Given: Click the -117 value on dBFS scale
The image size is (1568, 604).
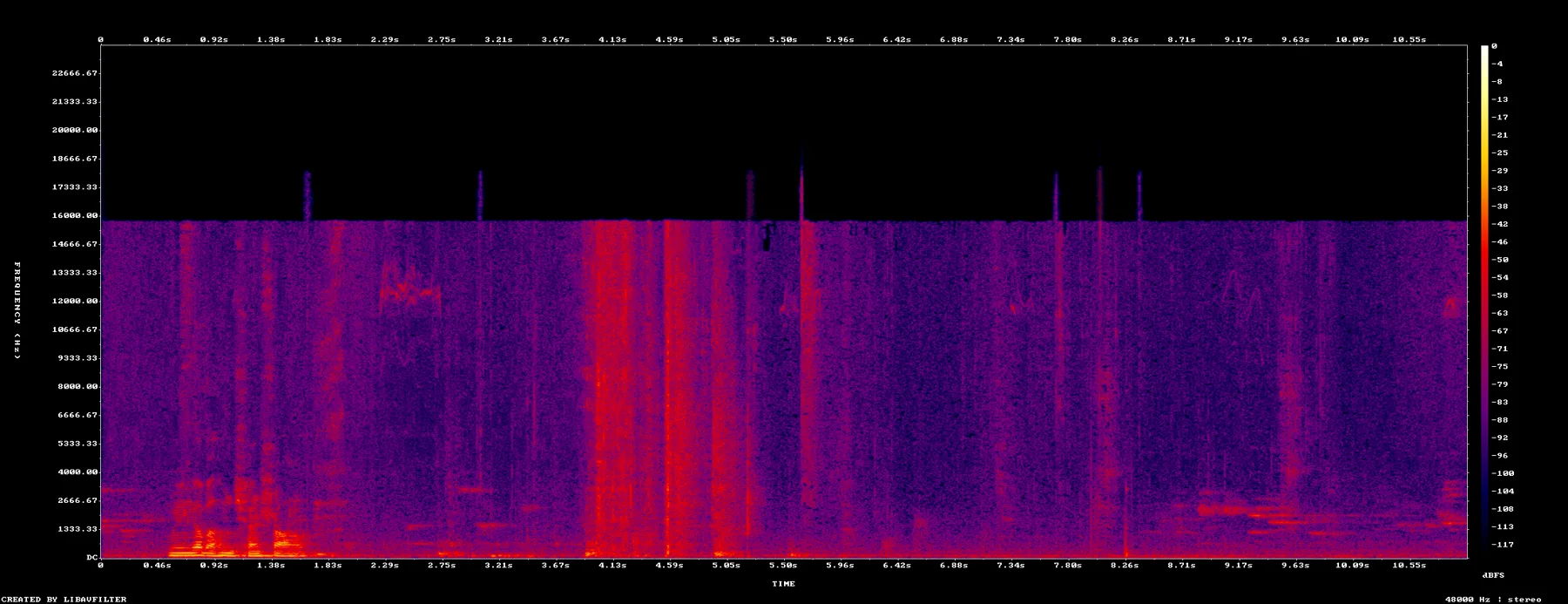Looking at the screenshot, I should [x=1503, y=545].
